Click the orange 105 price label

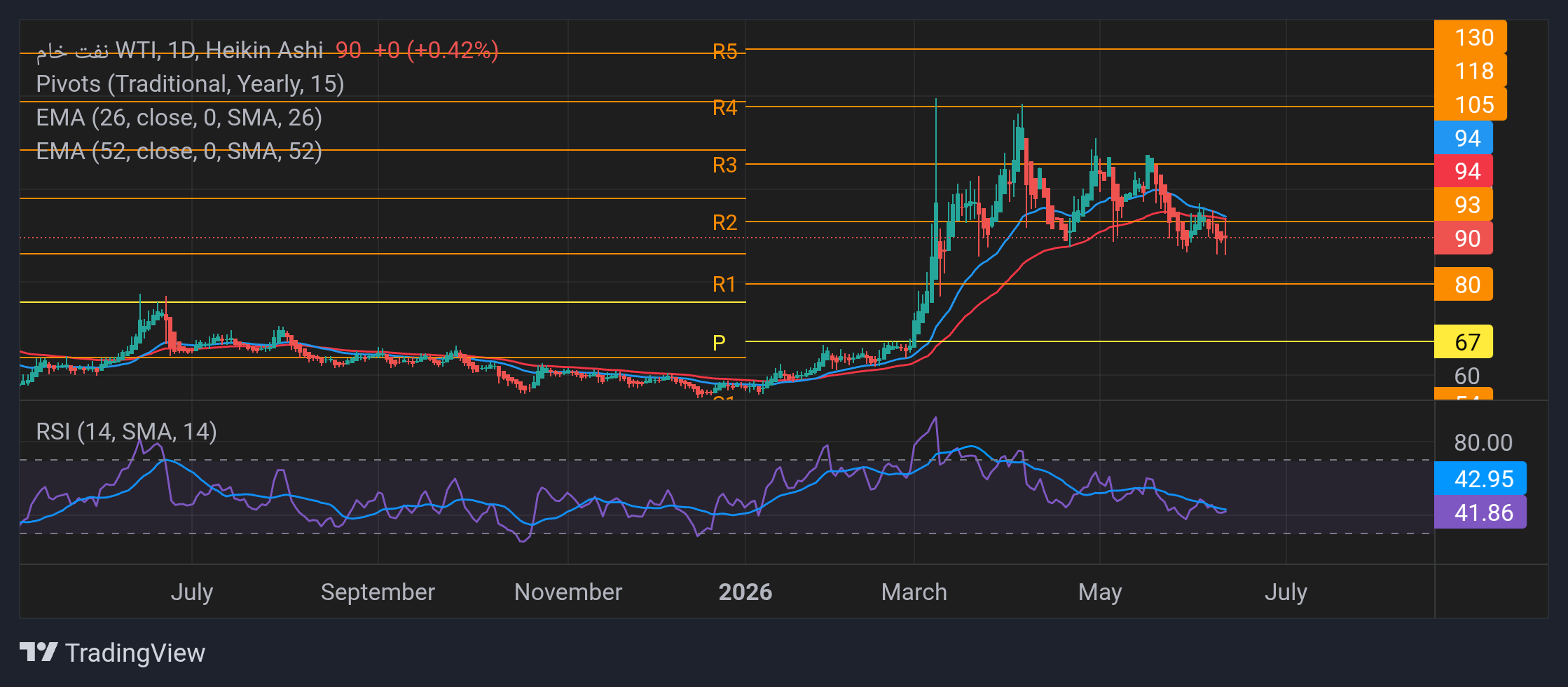pos(1471,104)
